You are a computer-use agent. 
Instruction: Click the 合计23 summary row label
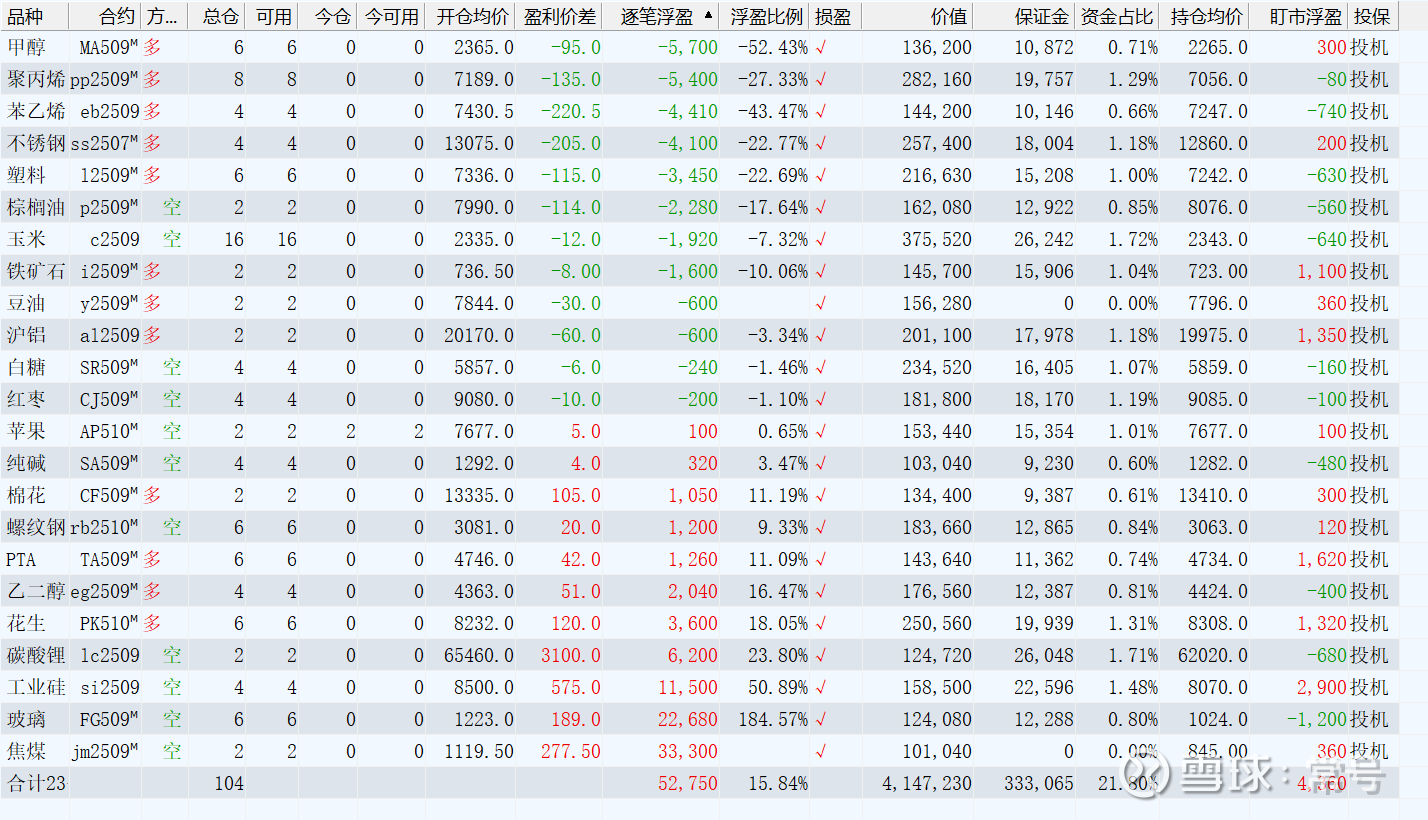point(36,783)
